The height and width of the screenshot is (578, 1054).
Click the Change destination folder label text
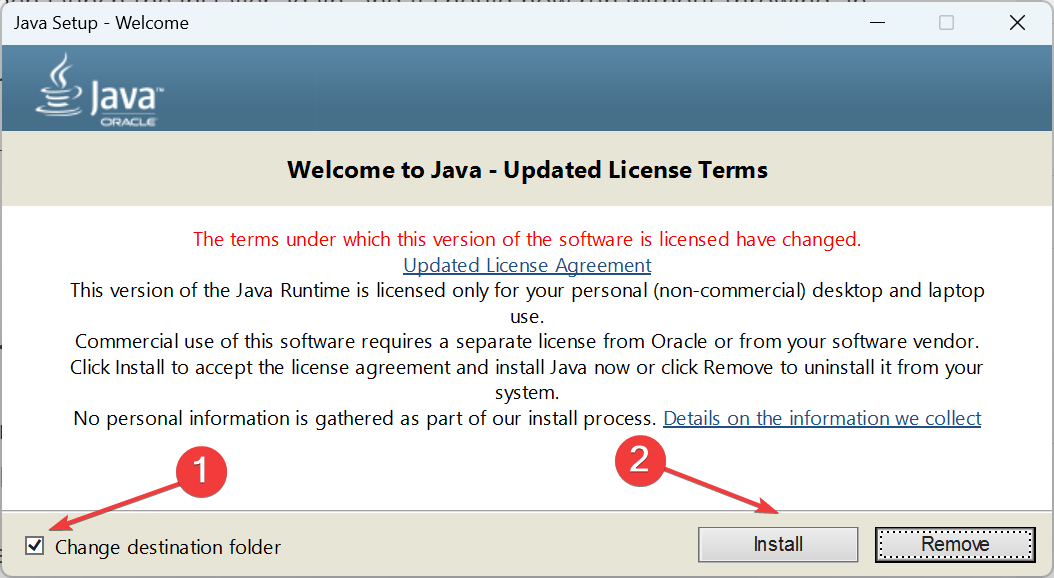tap(168, 547)
